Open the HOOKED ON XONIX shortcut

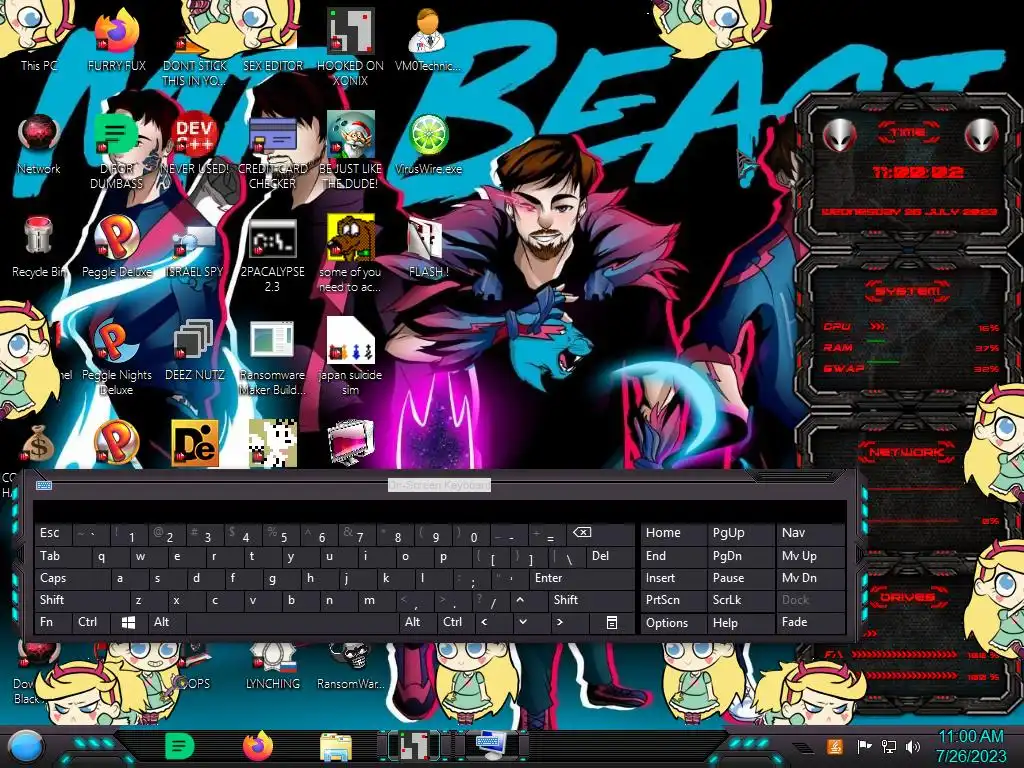click(x=350, y=47)
